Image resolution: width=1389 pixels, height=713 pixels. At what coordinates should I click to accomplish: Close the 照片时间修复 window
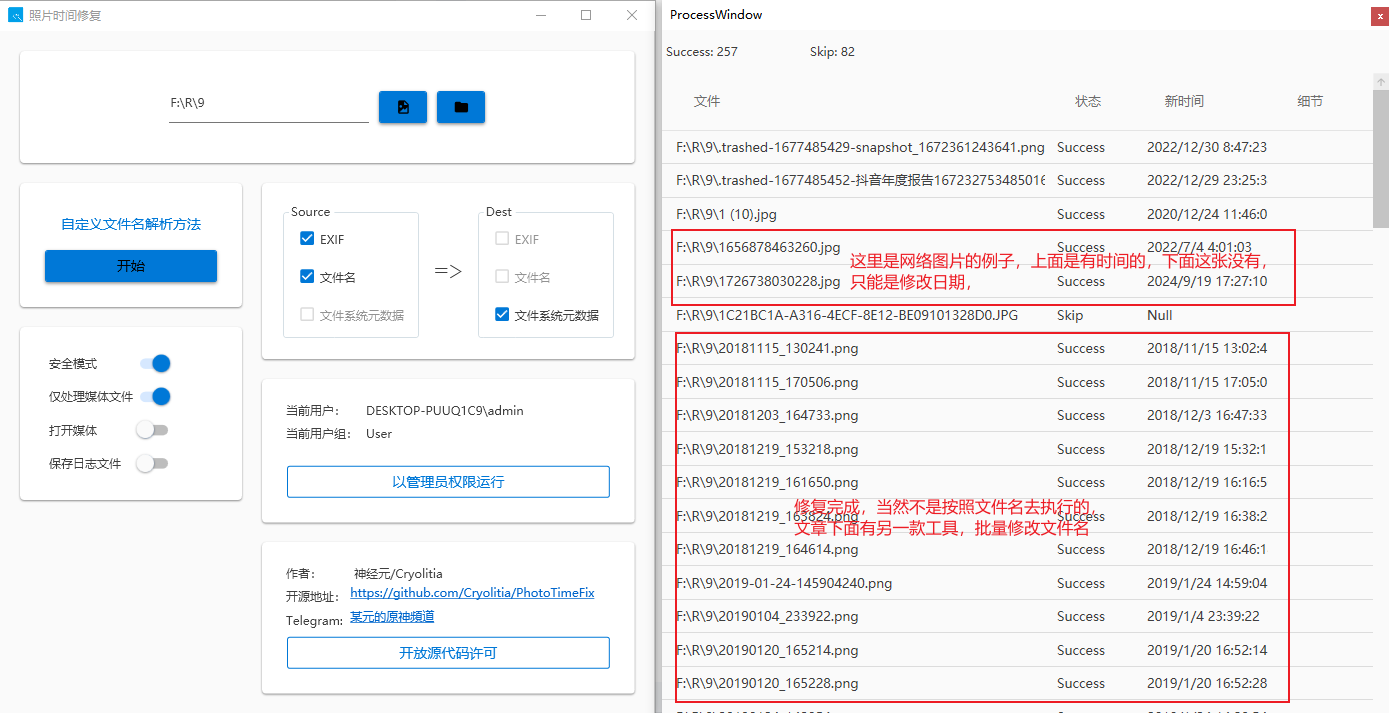[632, 15]
